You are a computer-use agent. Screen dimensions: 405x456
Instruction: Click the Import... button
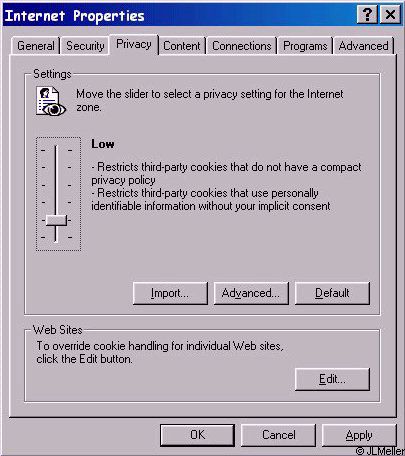point(170,293)
